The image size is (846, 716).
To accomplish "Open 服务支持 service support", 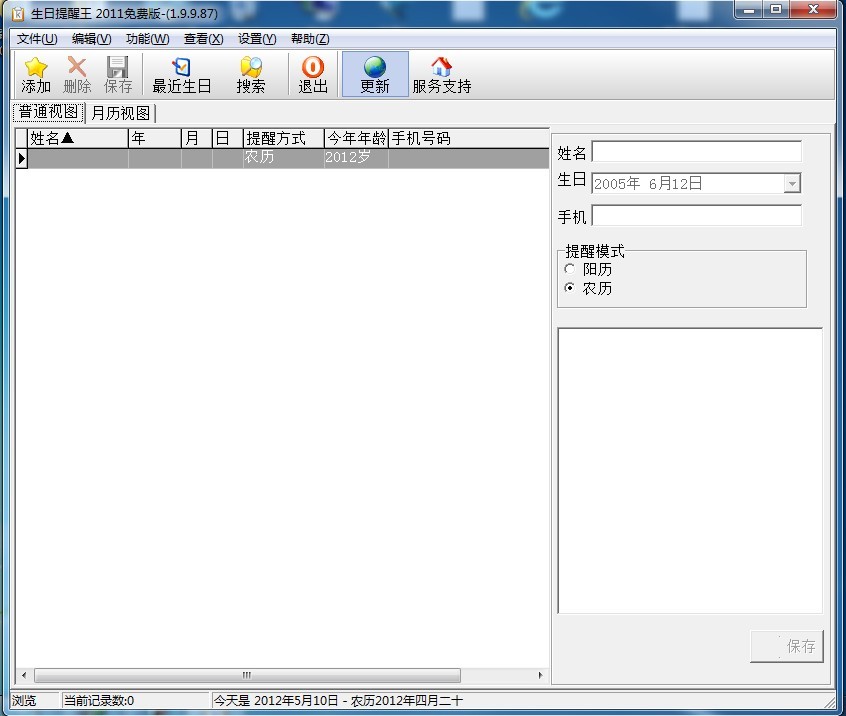I will 441,68.
